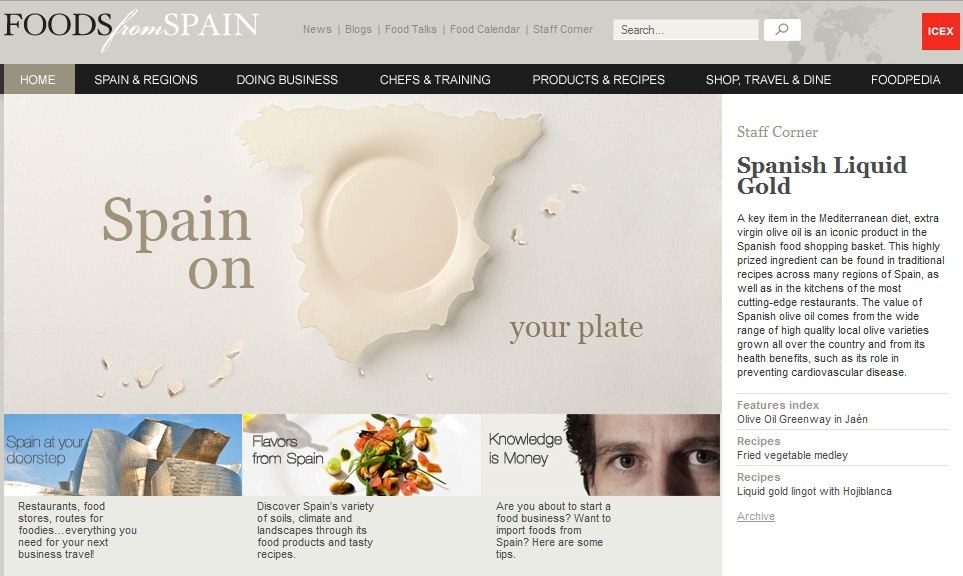Open the Chefs & Training menu
Image resolution: width=963 pixels, height=576 pixels.
[435, 79]
